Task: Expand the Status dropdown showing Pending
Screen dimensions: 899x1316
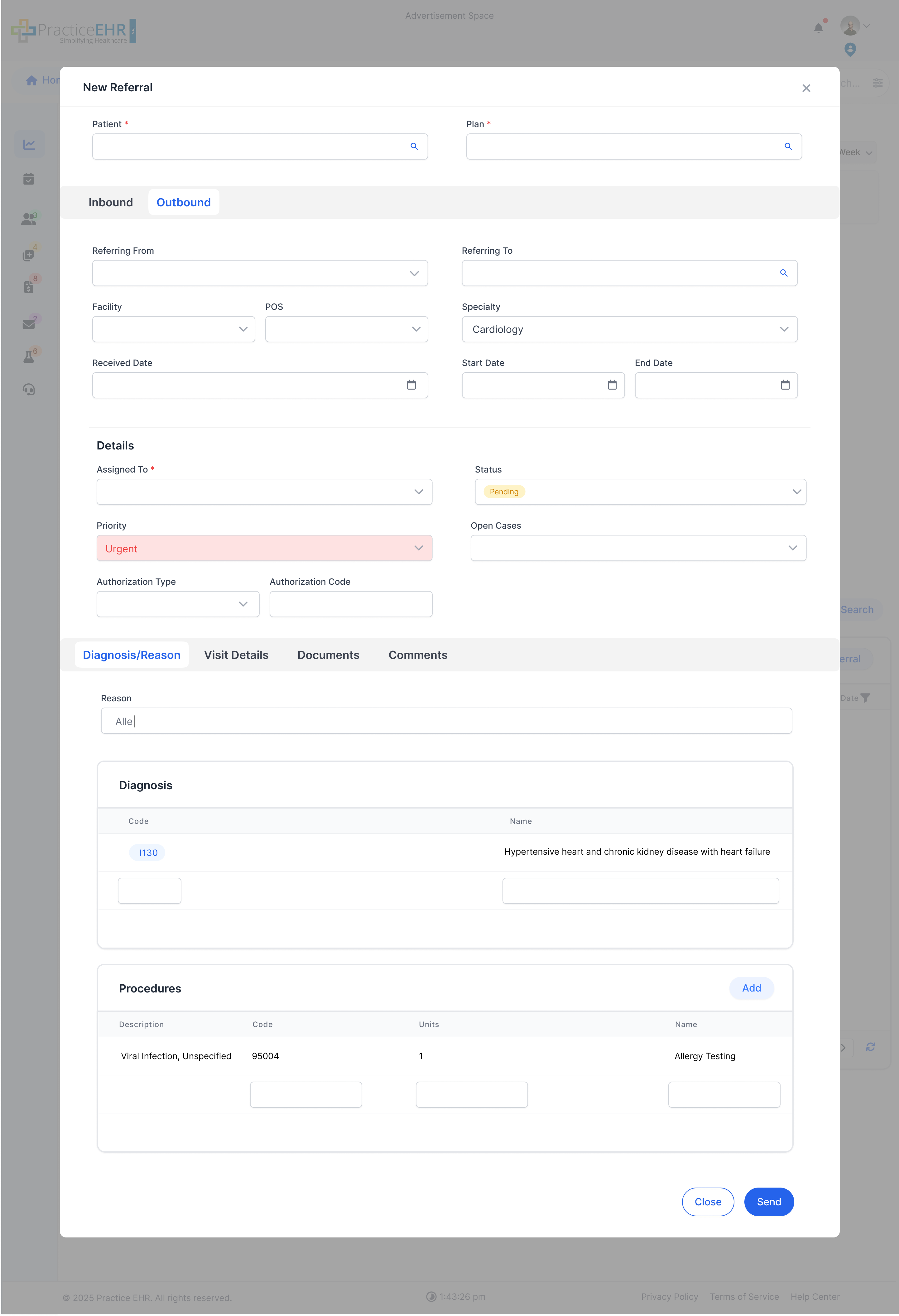Action: pyautogui.click(x=796, y=492)
